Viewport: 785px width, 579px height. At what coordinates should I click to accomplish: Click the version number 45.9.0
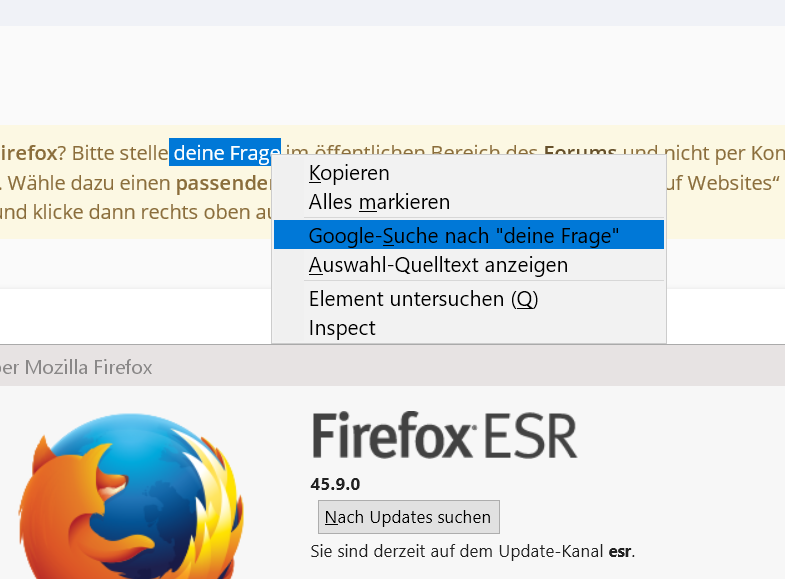coord(335,484)
